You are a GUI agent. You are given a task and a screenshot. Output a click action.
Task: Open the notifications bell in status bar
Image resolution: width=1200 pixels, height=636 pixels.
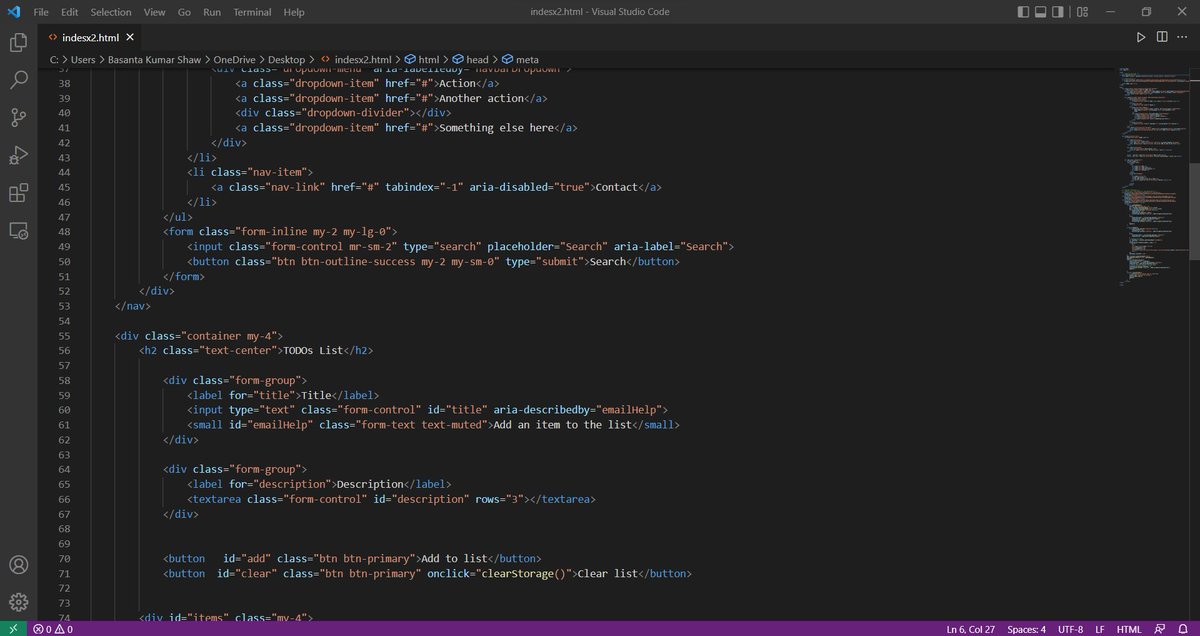pyautogui.click(x=1182, y=629)
